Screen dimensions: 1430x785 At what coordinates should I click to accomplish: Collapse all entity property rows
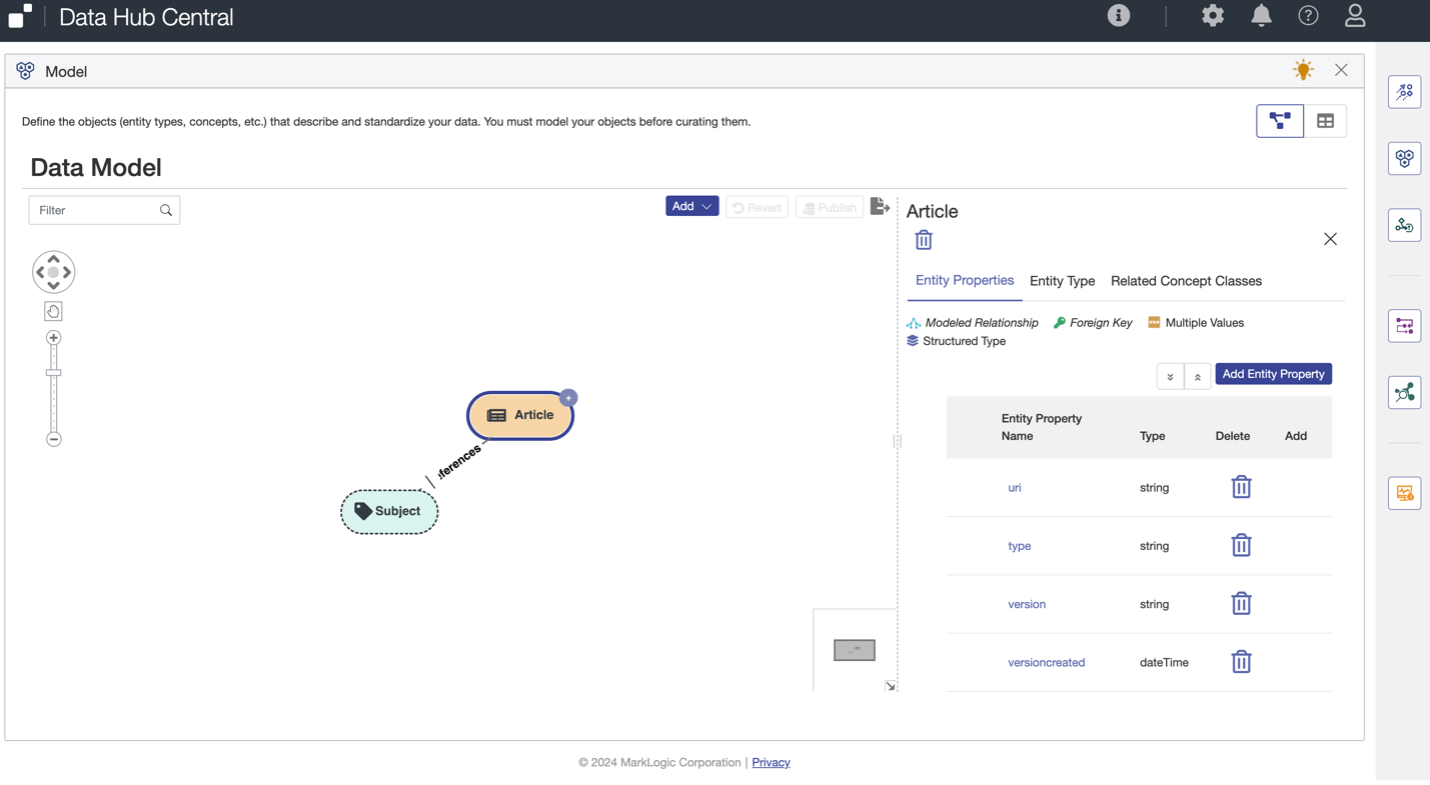[1197, 376]
